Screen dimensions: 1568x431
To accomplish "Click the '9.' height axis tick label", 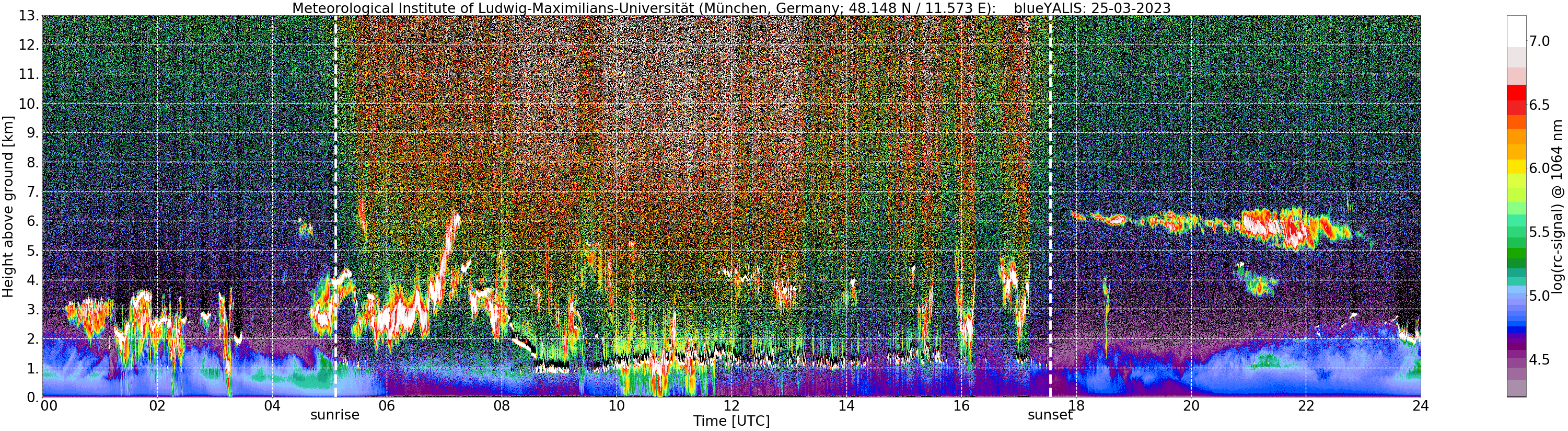I will click(x=32, y=133).
